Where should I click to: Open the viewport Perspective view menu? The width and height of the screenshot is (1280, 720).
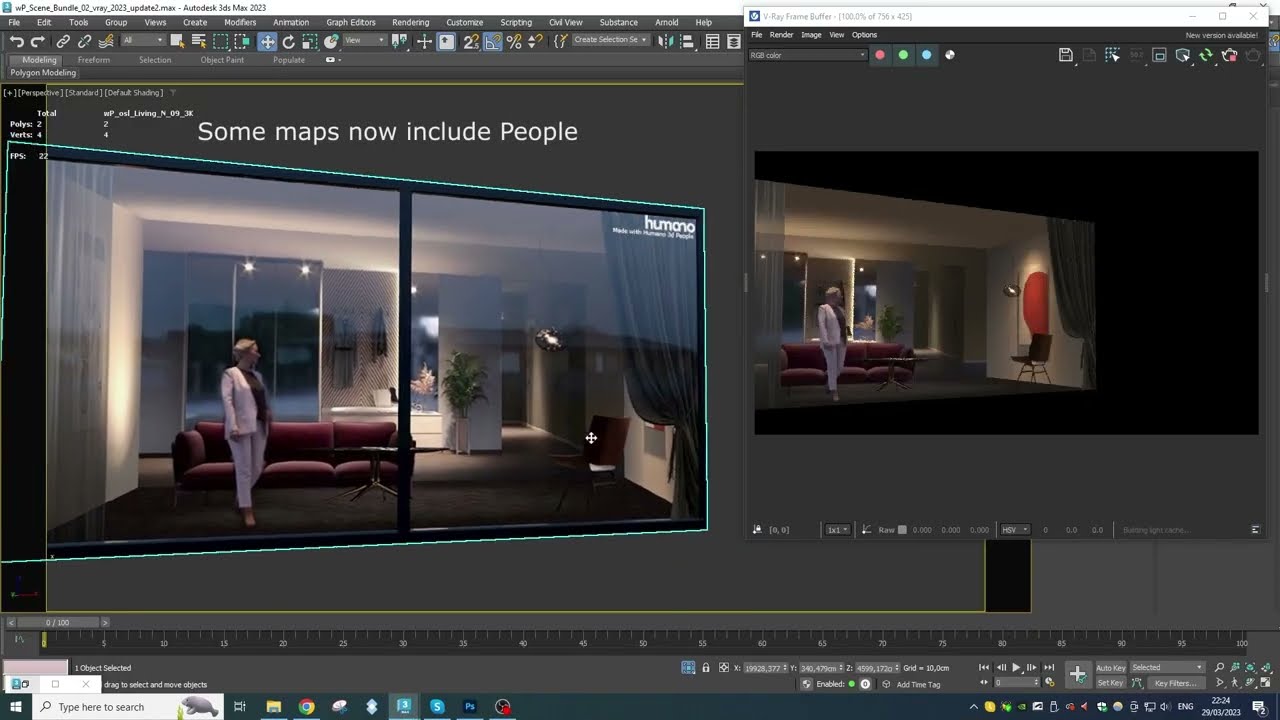[x=39, y=93]
